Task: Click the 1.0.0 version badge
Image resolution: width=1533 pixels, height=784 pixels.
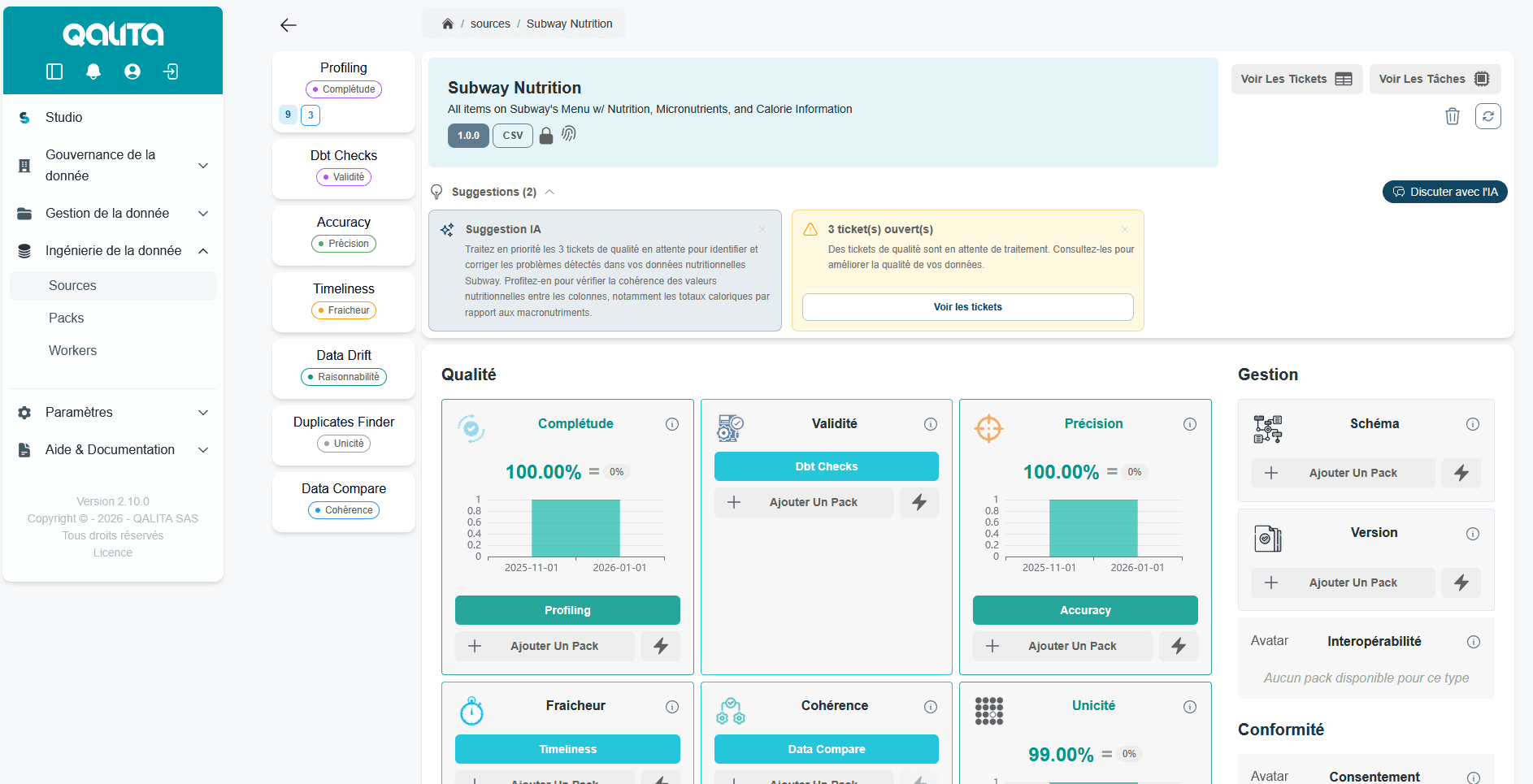Action: (x=468, y=136)
